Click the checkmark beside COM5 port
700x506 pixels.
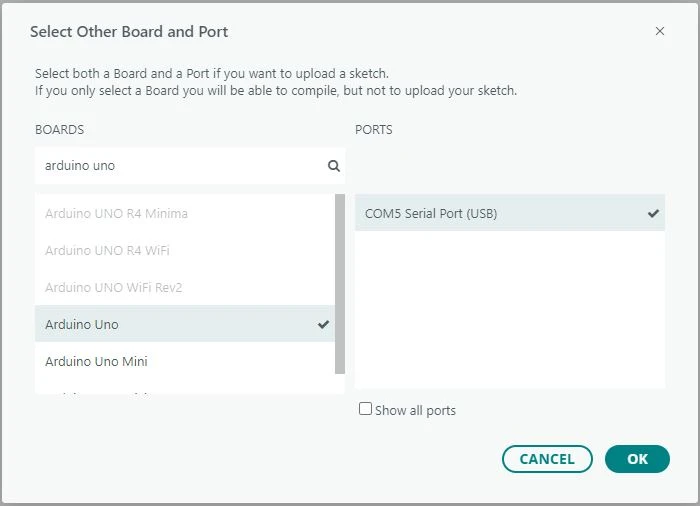click(653, 214)
